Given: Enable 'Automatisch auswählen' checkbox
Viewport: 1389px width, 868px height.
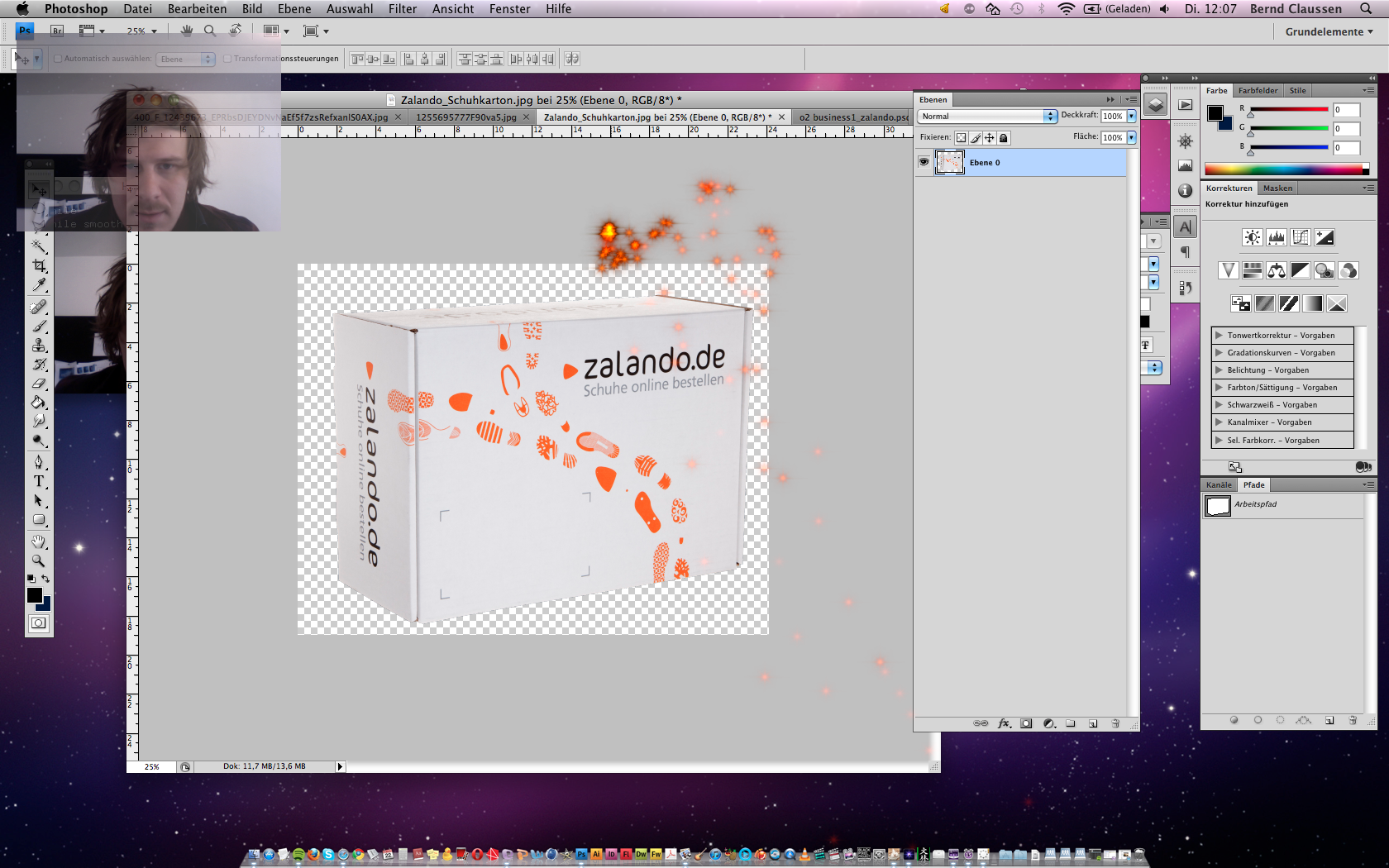Looking at the screenshot, I should [58, 59].
